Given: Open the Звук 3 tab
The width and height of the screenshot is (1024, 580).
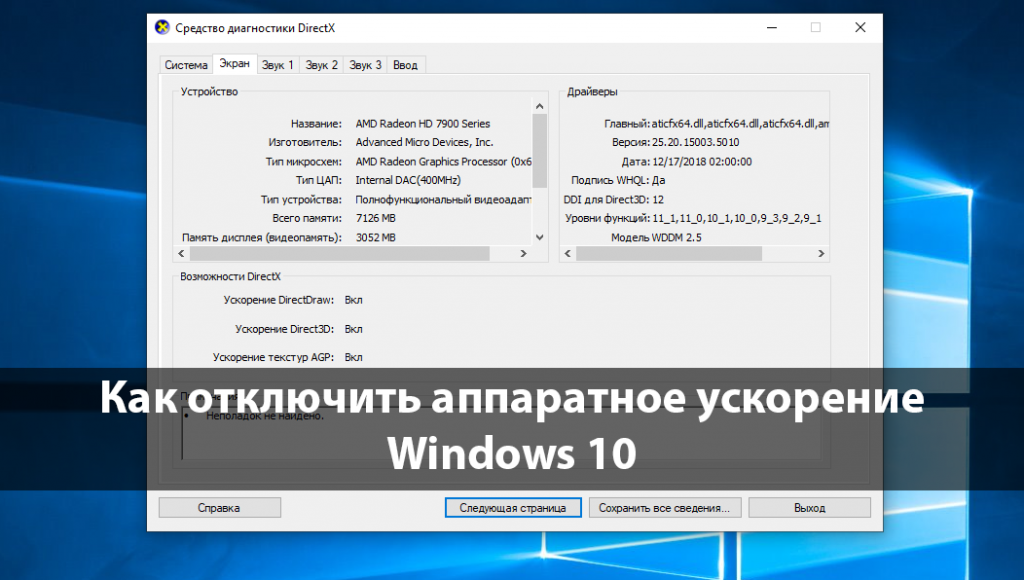Looking at the screenshot, I should (365, 63).
